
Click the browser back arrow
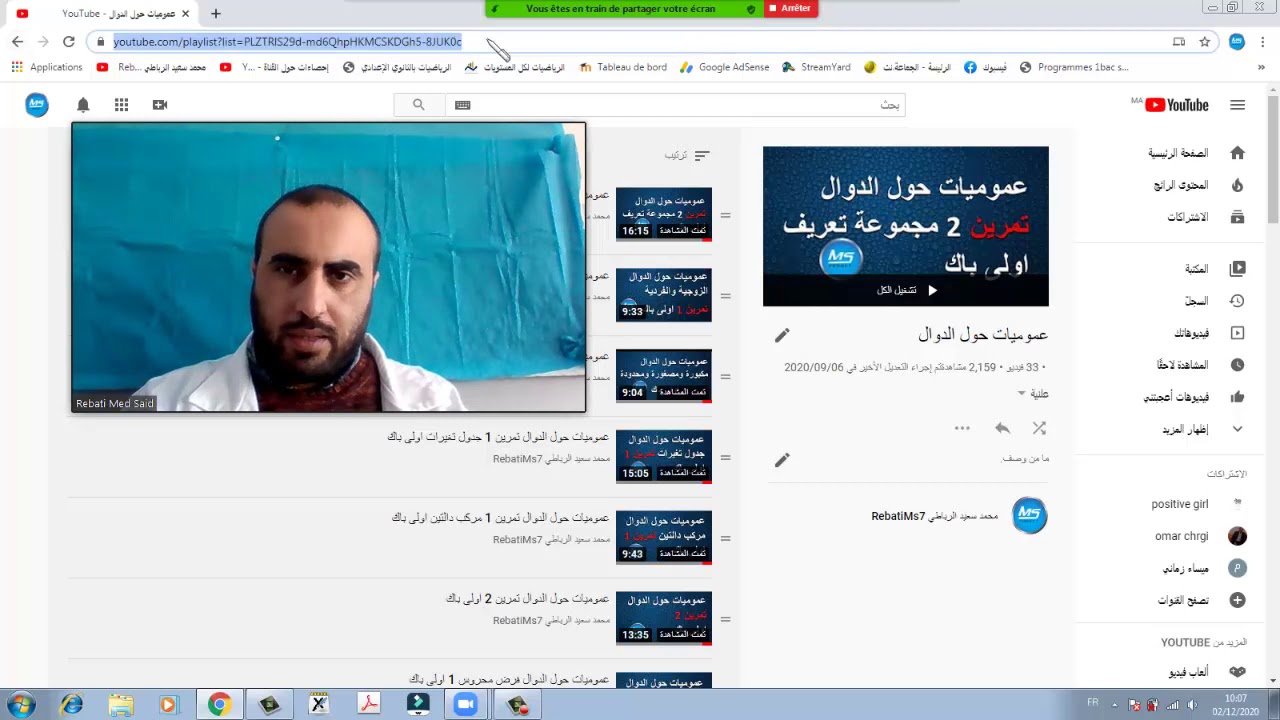[x=17, y=42]
